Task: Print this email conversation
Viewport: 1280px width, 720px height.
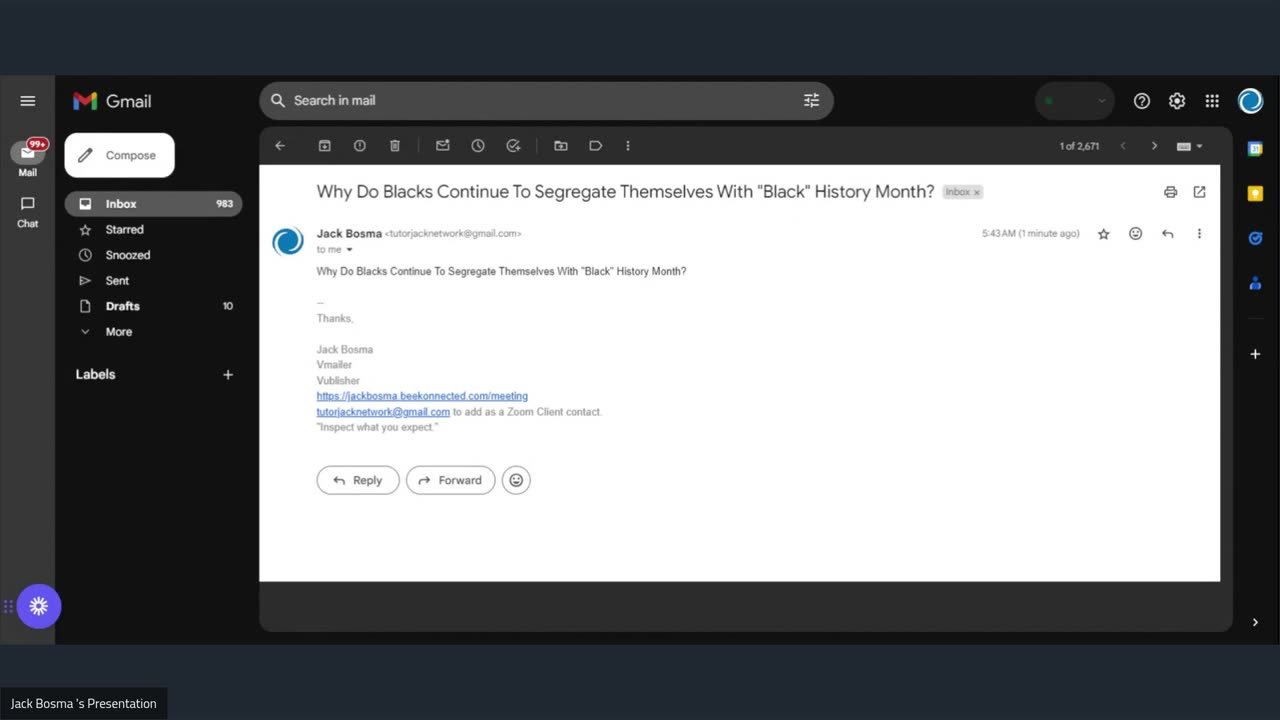Action: click(x=1171, y=192)
